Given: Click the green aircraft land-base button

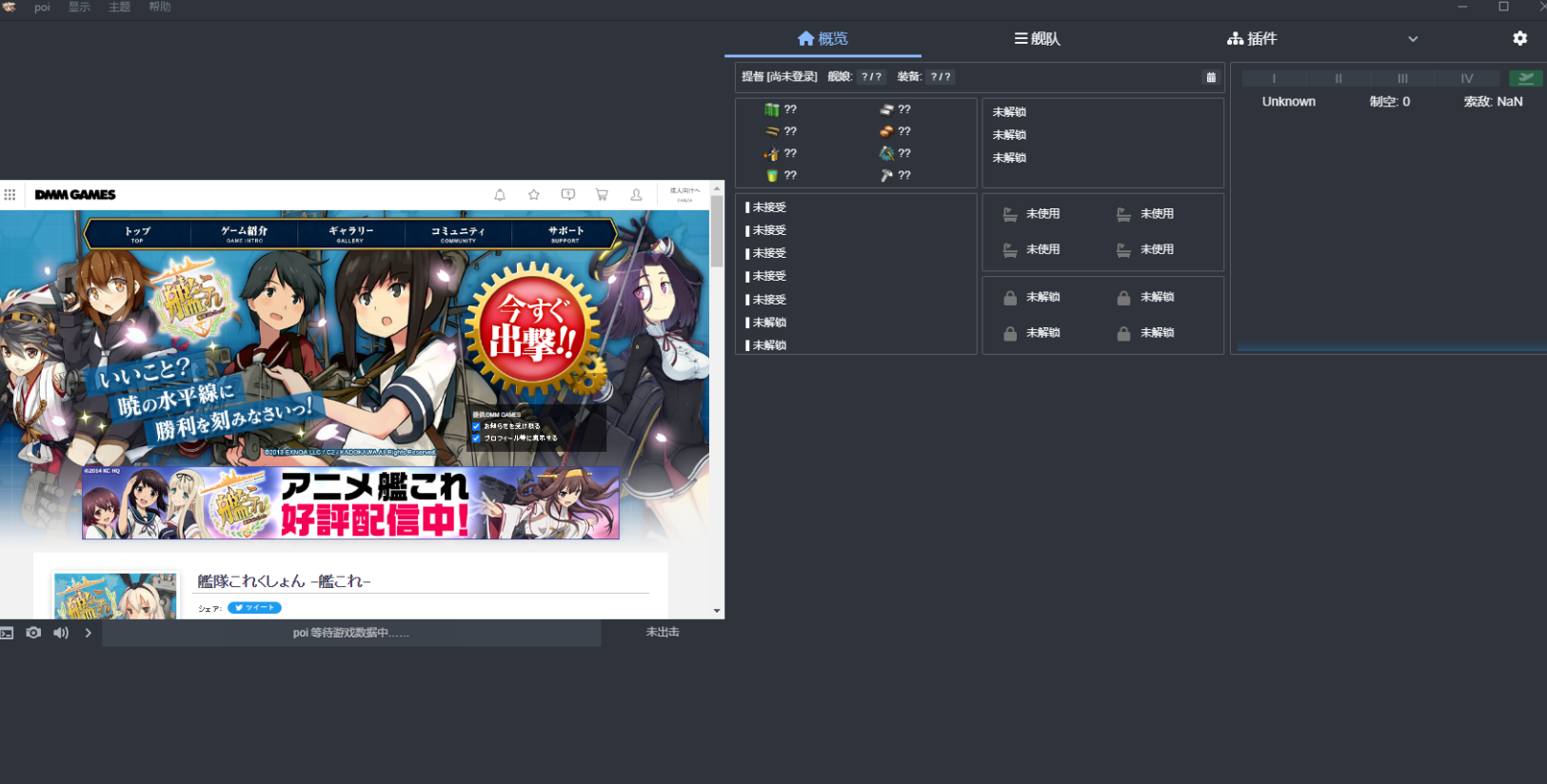Looking at the screenshot, I should [x=1526, y=78].
